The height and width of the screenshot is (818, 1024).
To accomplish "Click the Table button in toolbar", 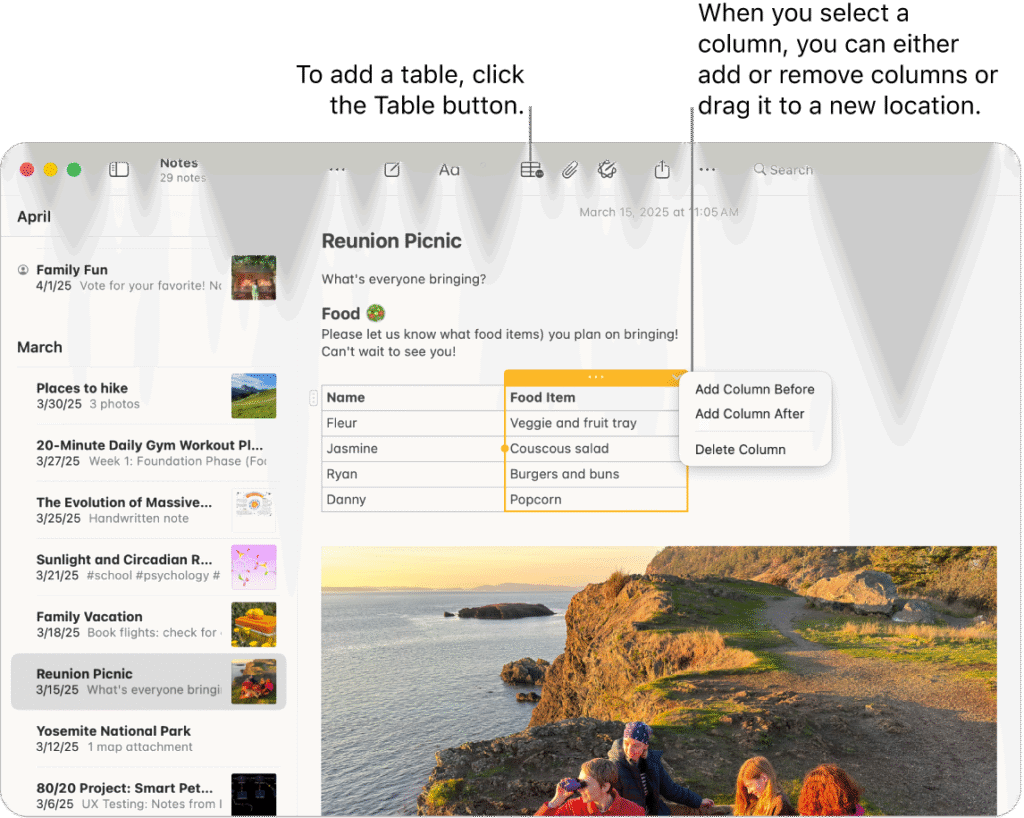I will click(531, 170).
